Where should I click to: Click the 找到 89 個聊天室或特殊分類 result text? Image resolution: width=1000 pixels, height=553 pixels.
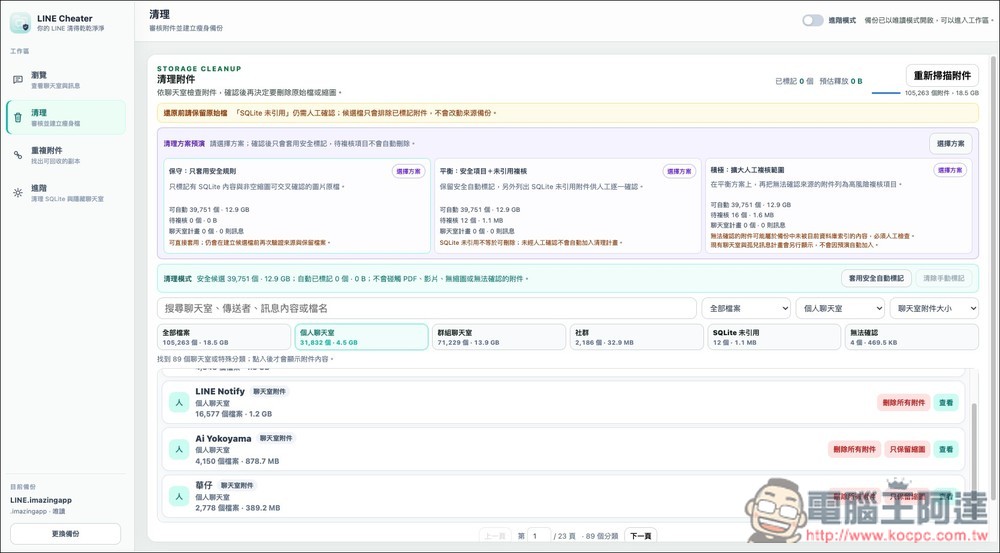(x=245, y=359)
